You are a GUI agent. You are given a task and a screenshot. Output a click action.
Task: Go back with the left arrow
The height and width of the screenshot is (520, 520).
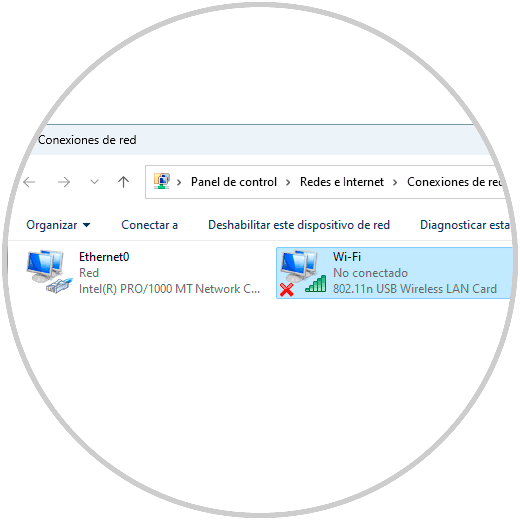[x=29, y=182]
